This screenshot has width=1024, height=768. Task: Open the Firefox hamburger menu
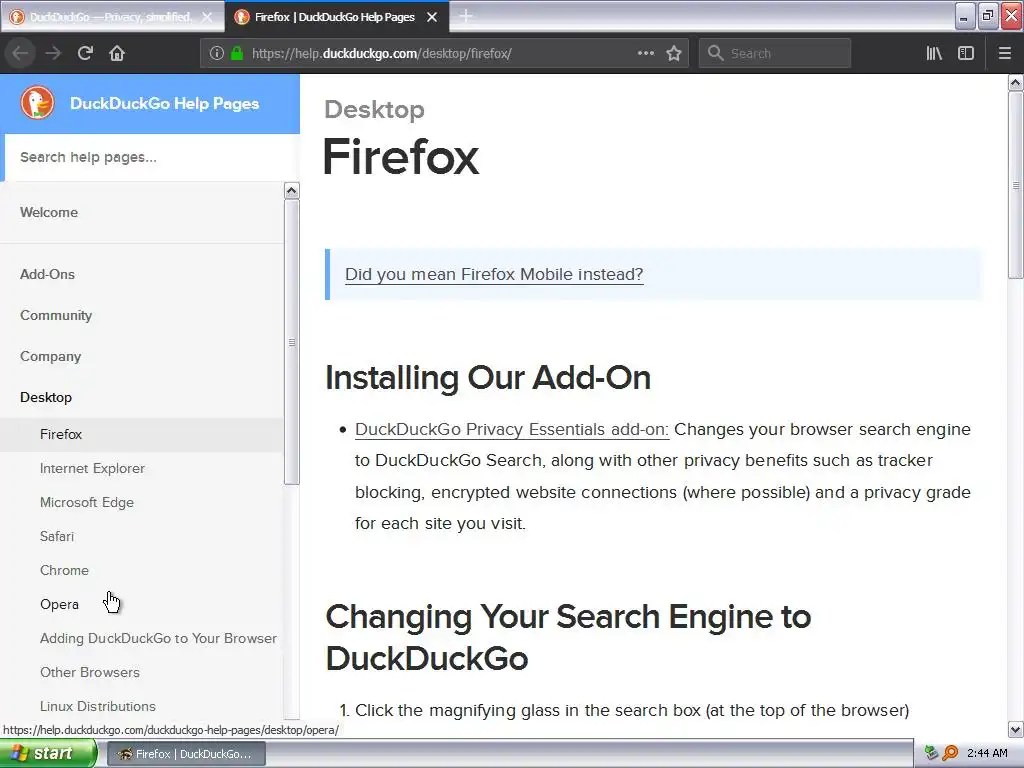point(1005,53)
